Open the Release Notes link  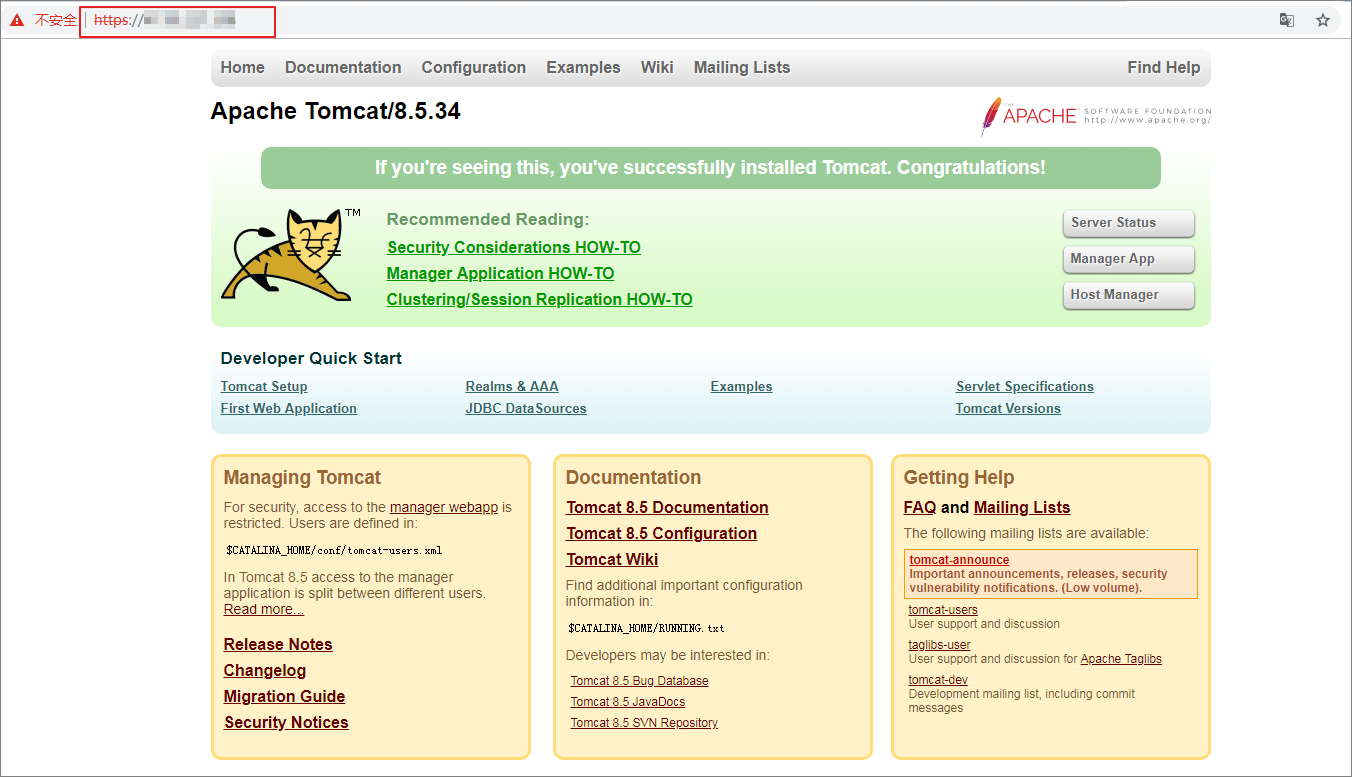(x=278, y=644)
